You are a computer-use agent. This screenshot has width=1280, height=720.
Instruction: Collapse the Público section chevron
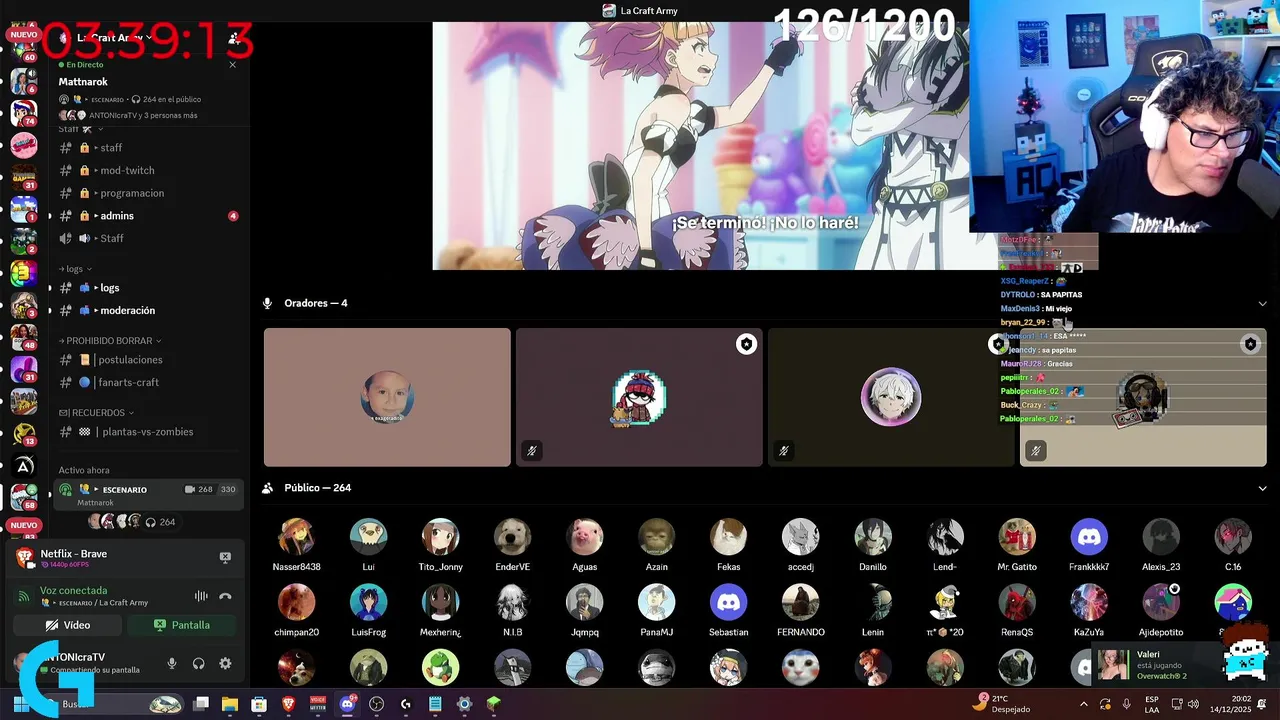(x=1263, y=488)
